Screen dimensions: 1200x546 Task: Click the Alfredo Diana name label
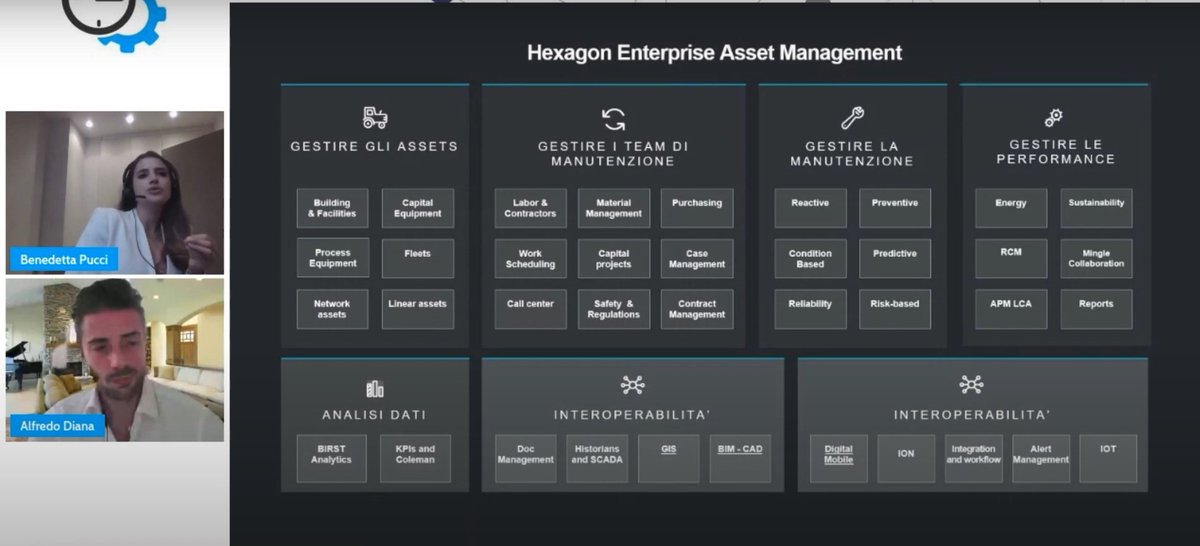(x=56, y=426)
